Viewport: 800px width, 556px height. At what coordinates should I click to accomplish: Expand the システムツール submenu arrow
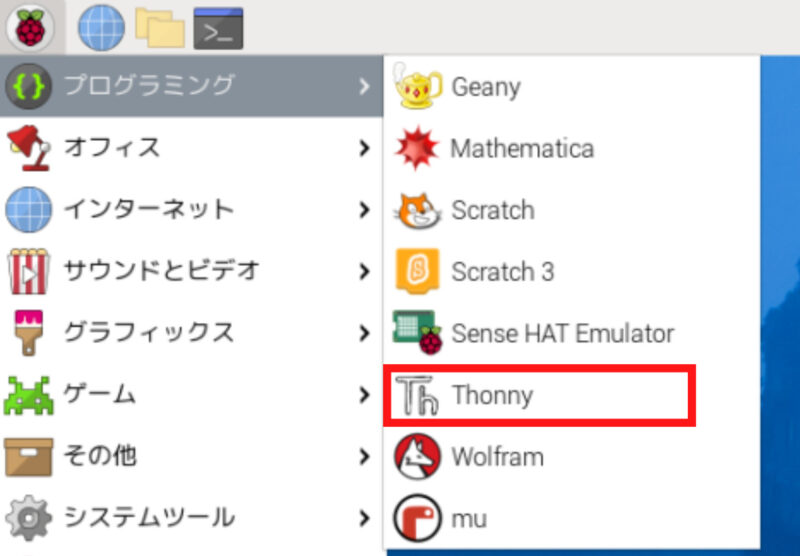[x=364, y=518]
